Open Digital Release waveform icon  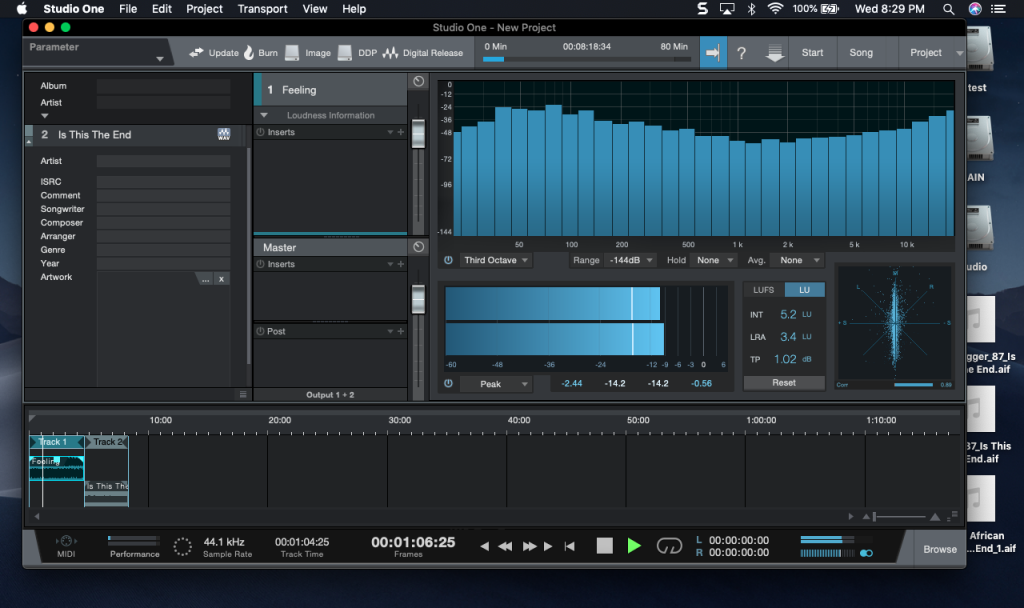tap(390, 53)
